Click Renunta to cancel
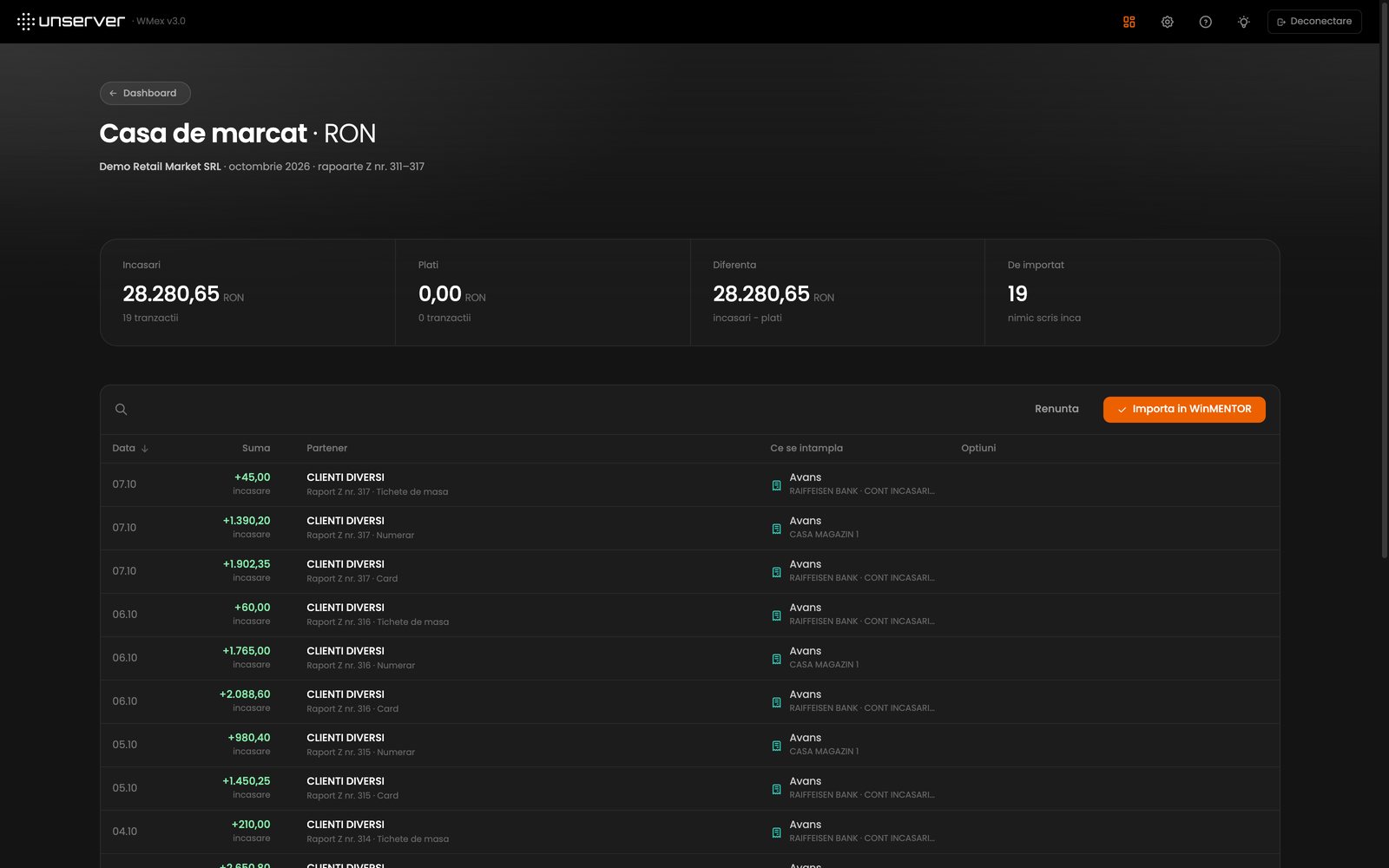This screenshot has height=868, width=1389. (1057, 409)
